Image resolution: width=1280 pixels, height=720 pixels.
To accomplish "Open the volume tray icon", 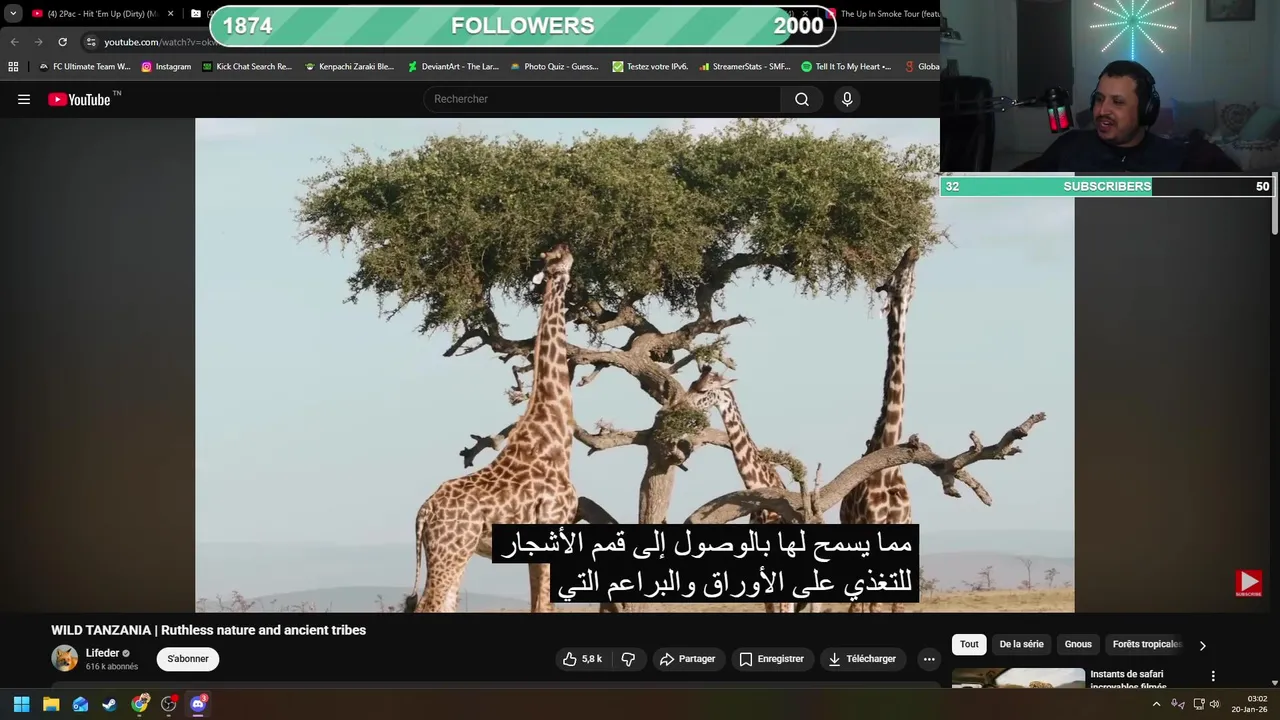I will [x=1214, y=704].
